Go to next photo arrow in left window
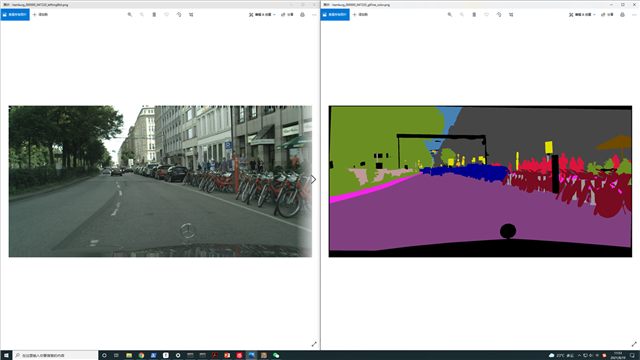Image resolution: width=640 pixels, height=360 pixels. (x=313, y=180)
